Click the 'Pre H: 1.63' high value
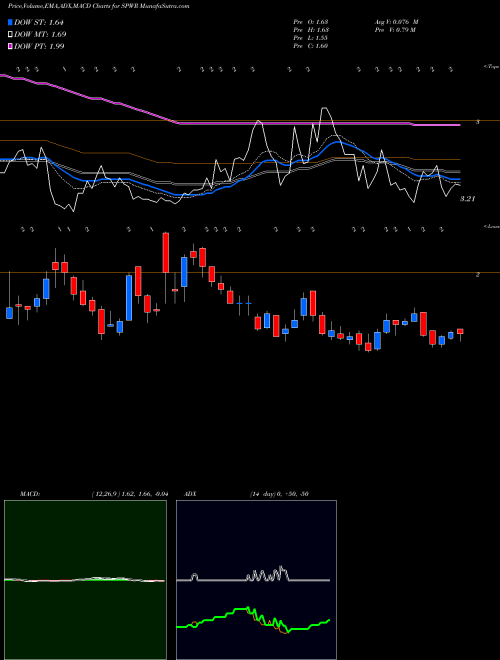The image size is (500, 660). tap(311, 30)
